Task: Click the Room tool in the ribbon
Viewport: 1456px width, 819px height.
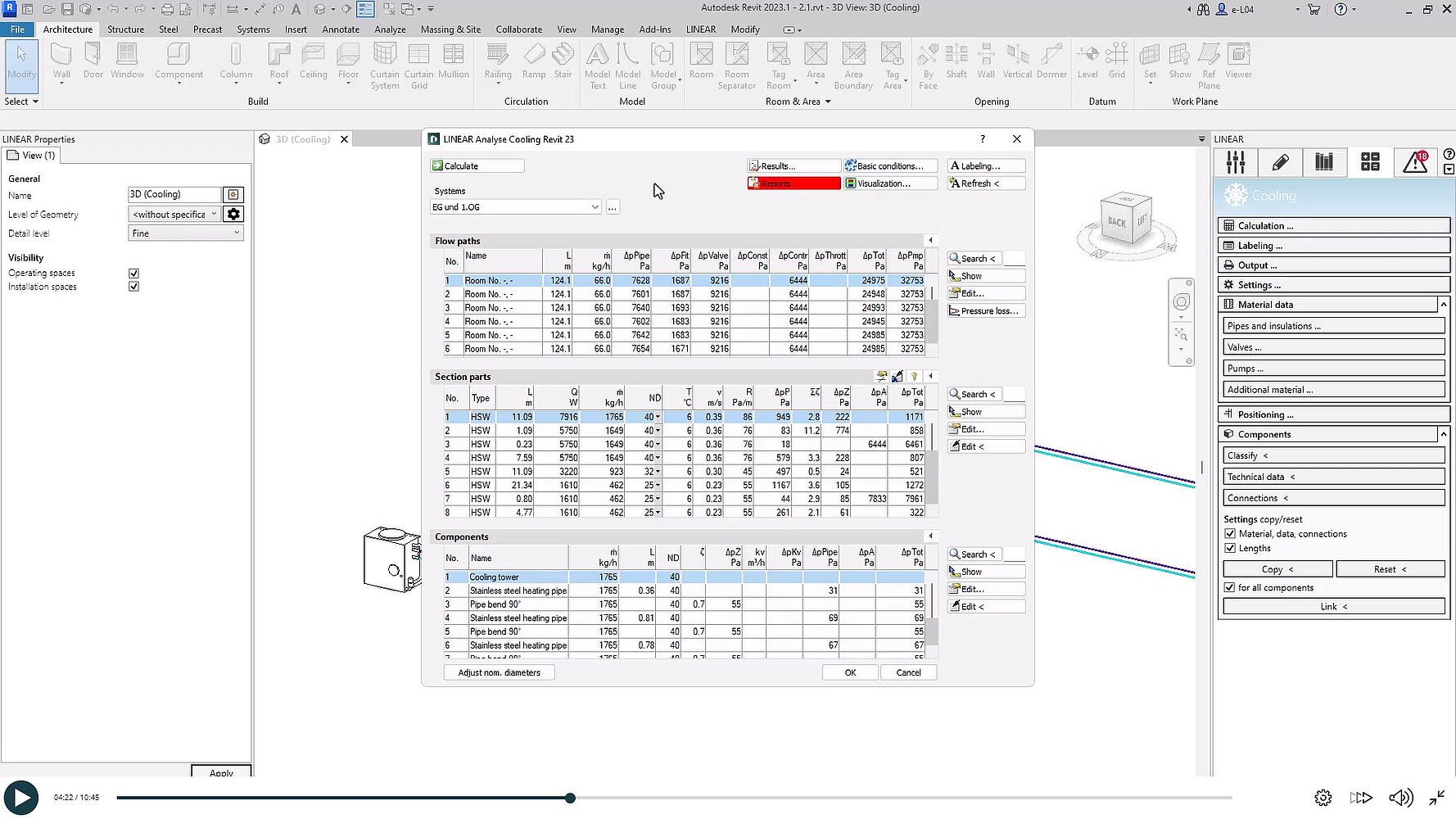Action: coord(701,61)
